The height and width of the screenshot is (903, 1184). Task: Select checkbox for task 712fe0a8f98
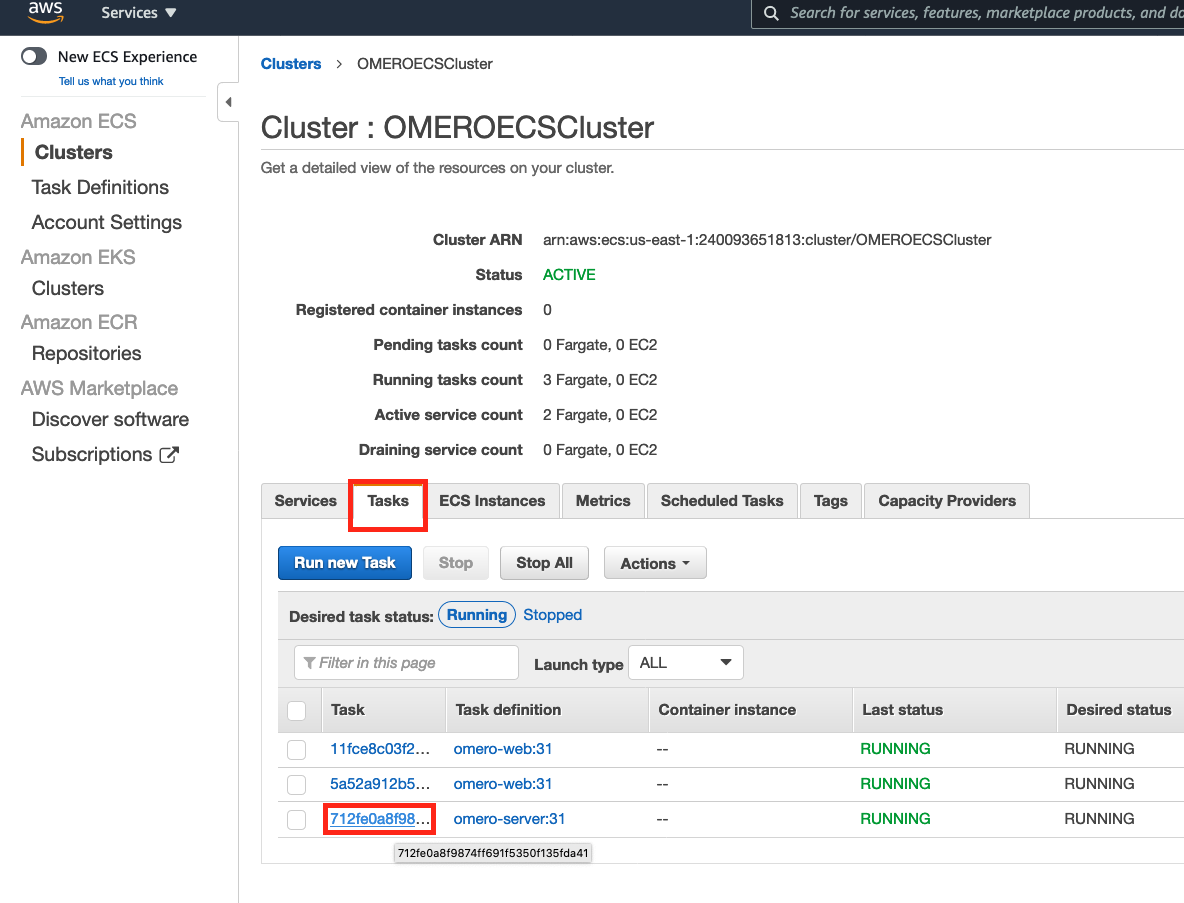click(297, 820)
